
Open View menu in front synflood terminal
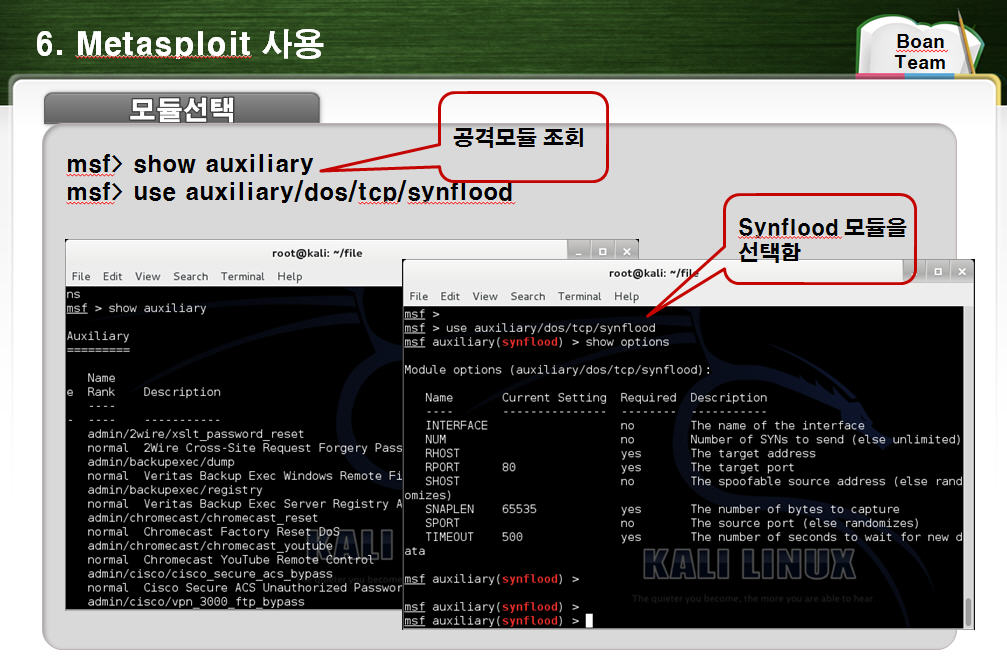[485, 296]
